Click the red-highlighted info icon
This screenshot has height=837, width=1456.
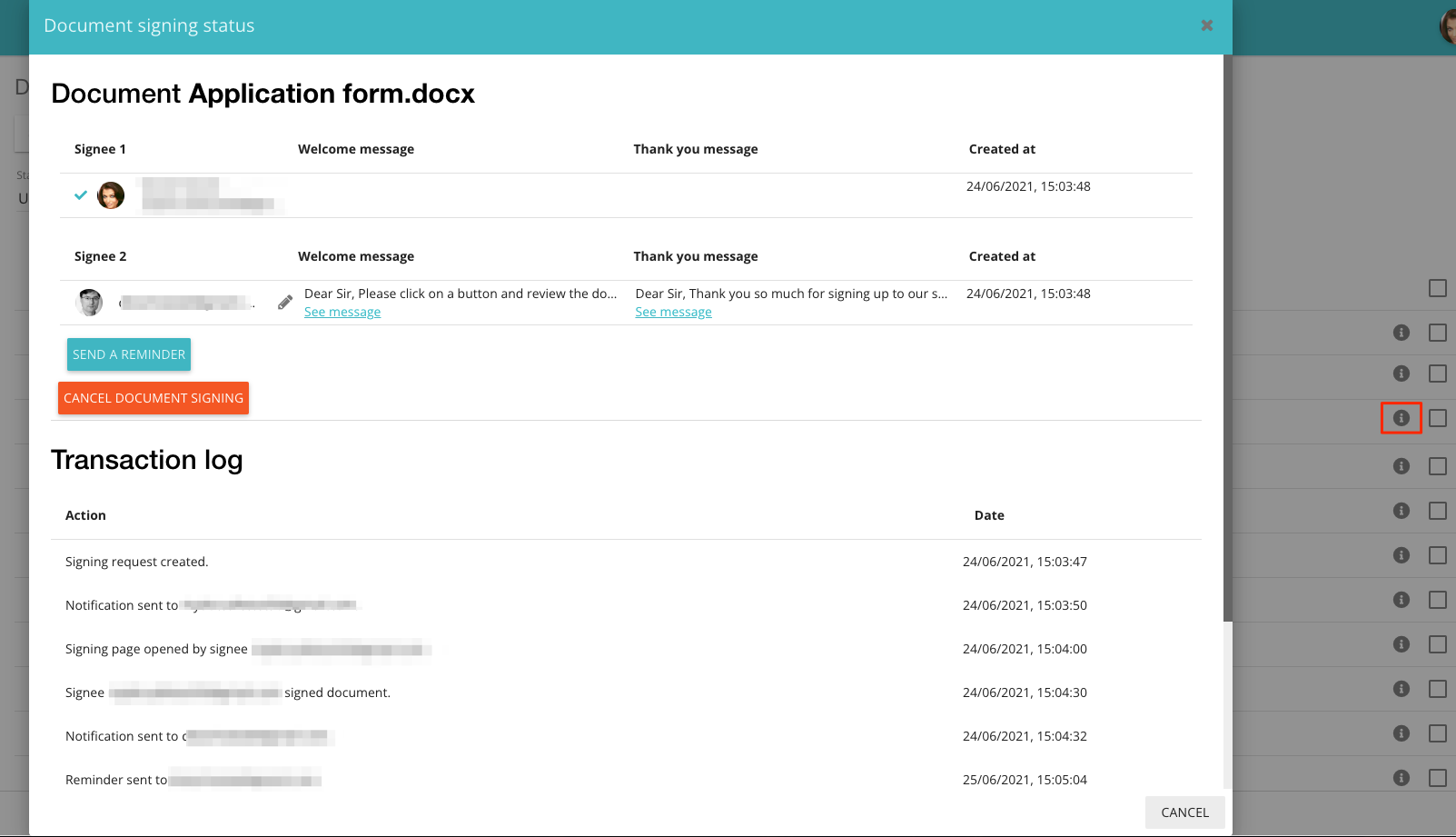click(x=1401, y=418)
